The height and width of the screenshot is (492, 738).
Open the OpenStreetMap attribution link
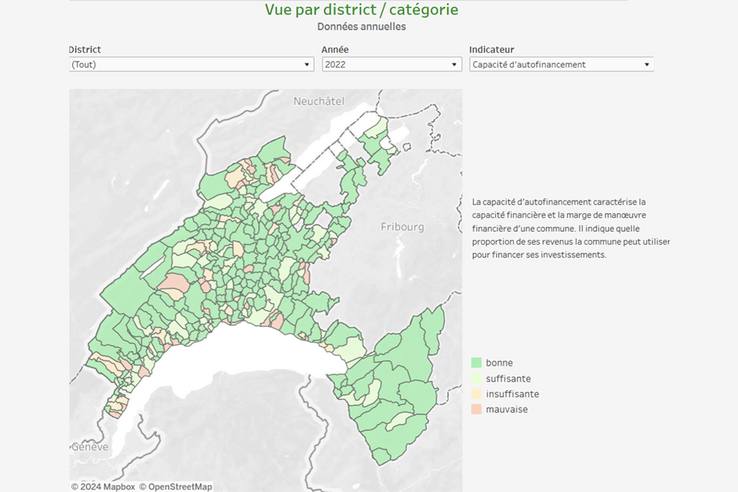click(x=176, y=486)
